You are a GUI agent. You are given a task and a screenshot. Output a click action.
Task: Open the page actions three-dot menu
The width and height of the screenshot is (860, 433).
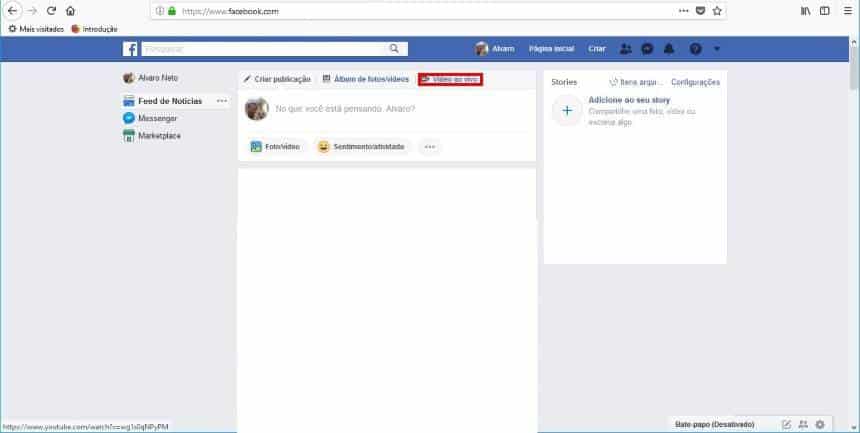[683, 11]
